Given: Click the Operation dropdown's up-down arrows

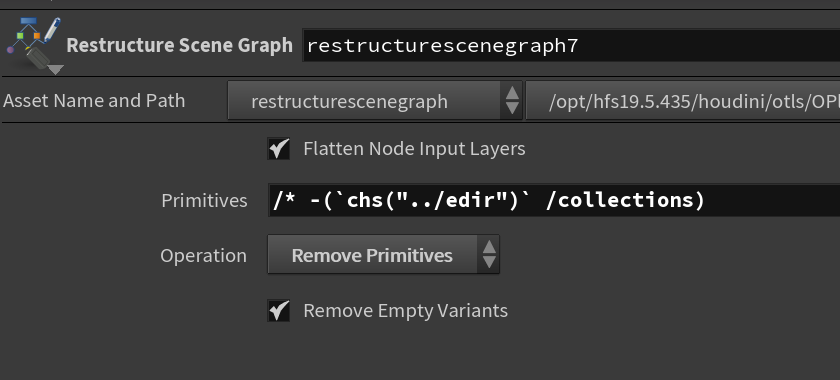Looking at the screenshot, I should pyautogui.click(x=489, y=255).
